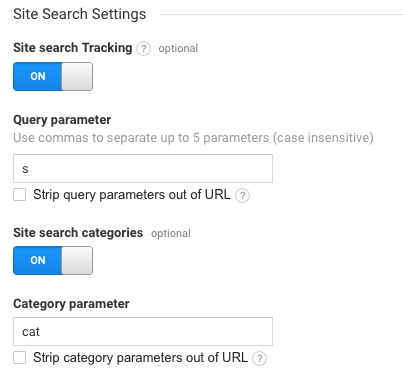Click help icon beside Strip query parameters
Viewport: 403px width, 383px height.
[242, 195]
